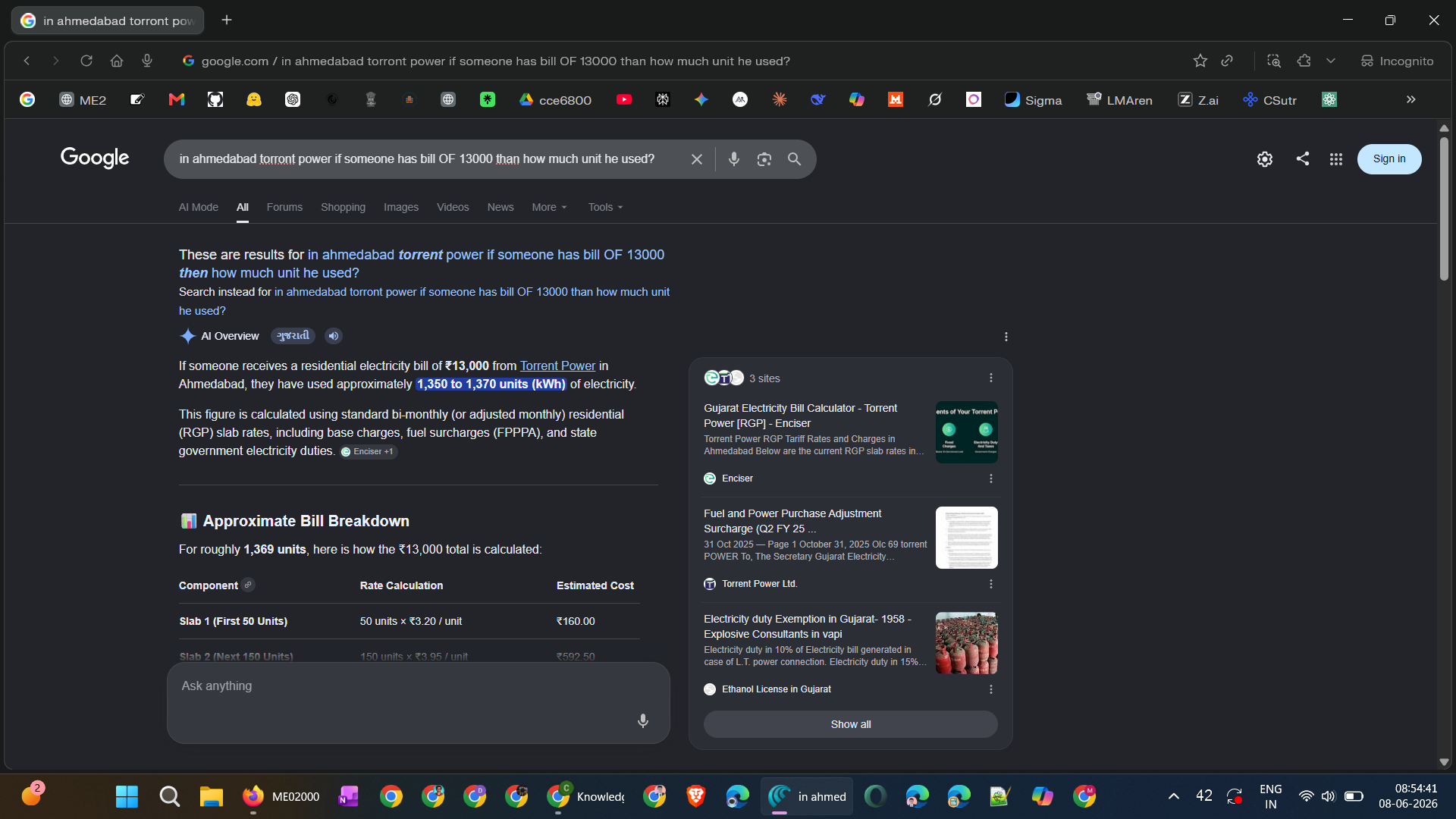Reload the page with refresh icon
This screenshot has width=1456, height=819.
(86, 61)
